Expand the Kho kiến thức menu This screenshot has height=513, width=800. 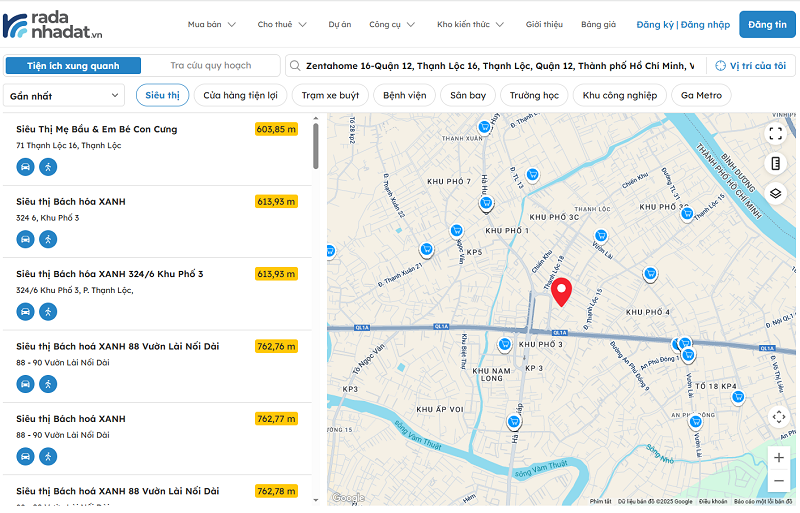tap(470, 24)
